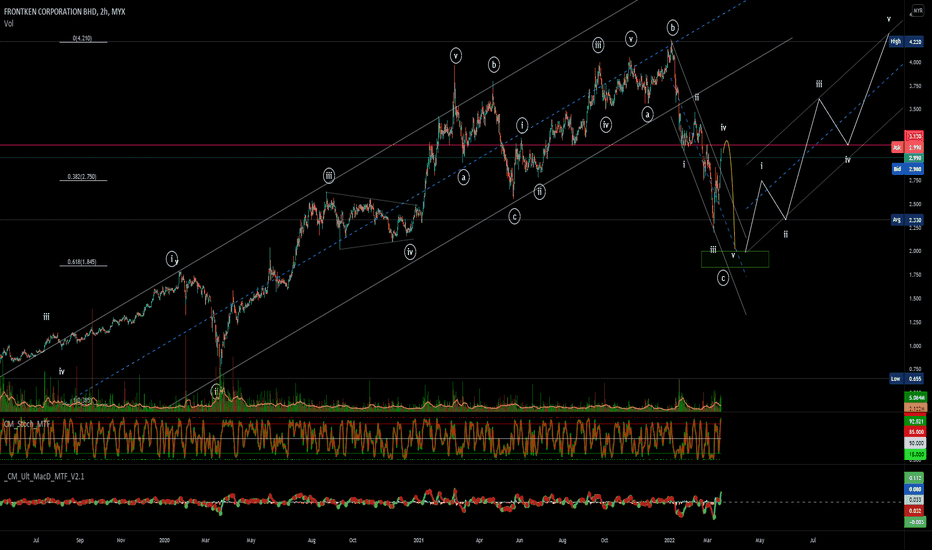Click the Jun time axis label
This screenshot has width=932, height=550.
519,540
